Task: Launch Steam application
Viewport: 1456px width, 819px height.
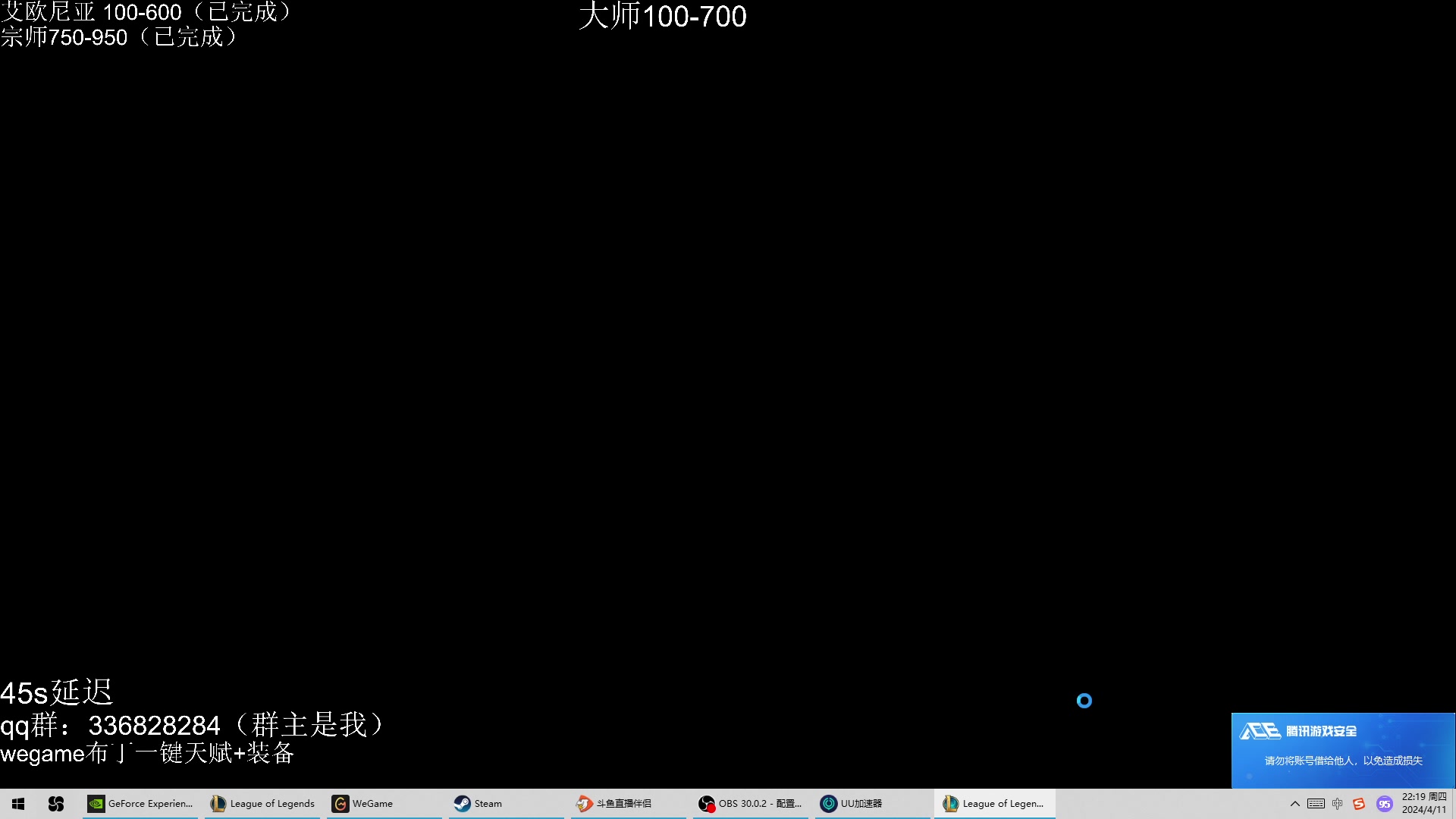Action: 476,803
